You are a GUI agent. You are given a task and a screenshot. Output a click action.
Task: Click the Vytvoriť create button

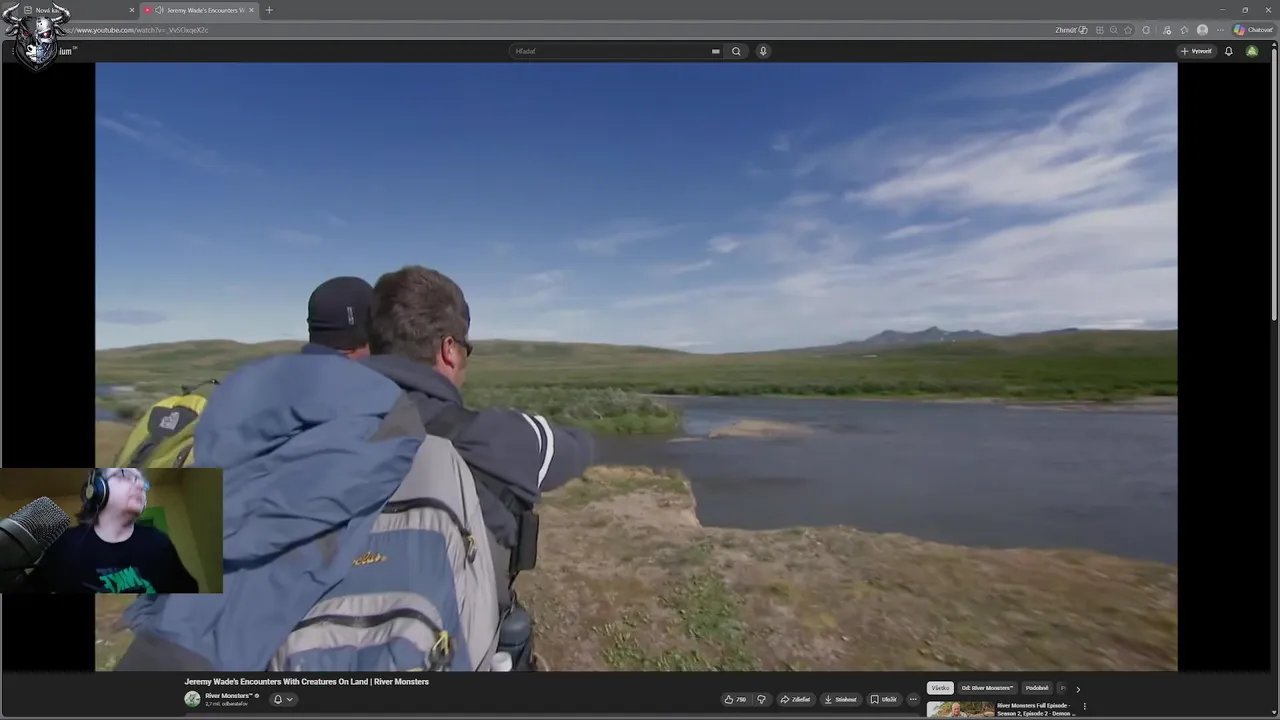[x=1196, y=51]
